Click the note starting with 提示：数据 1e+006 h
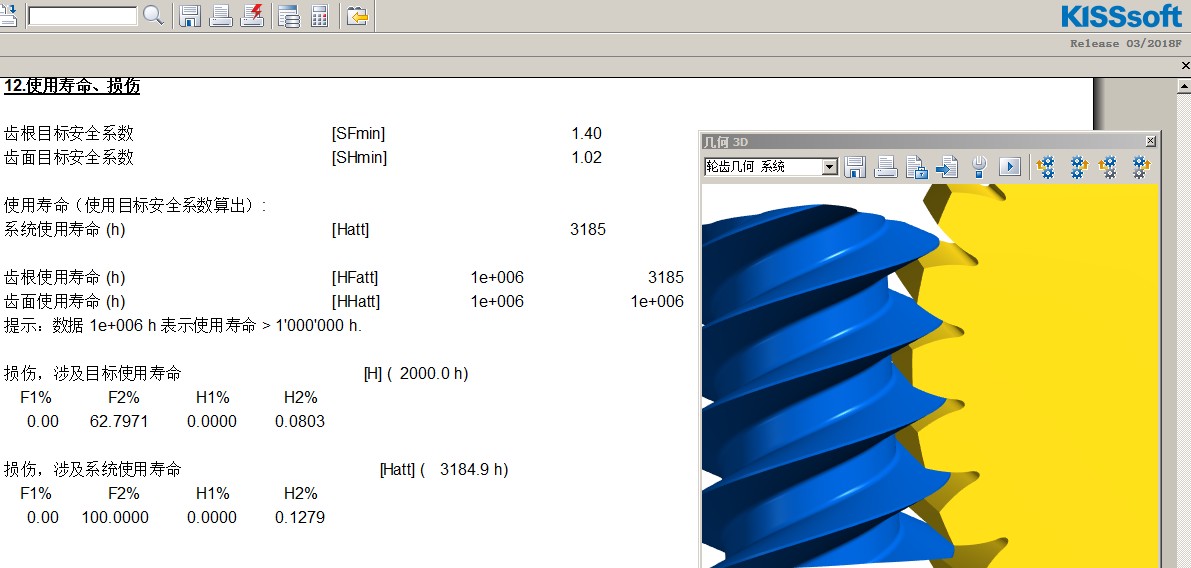 coord(183,326)
